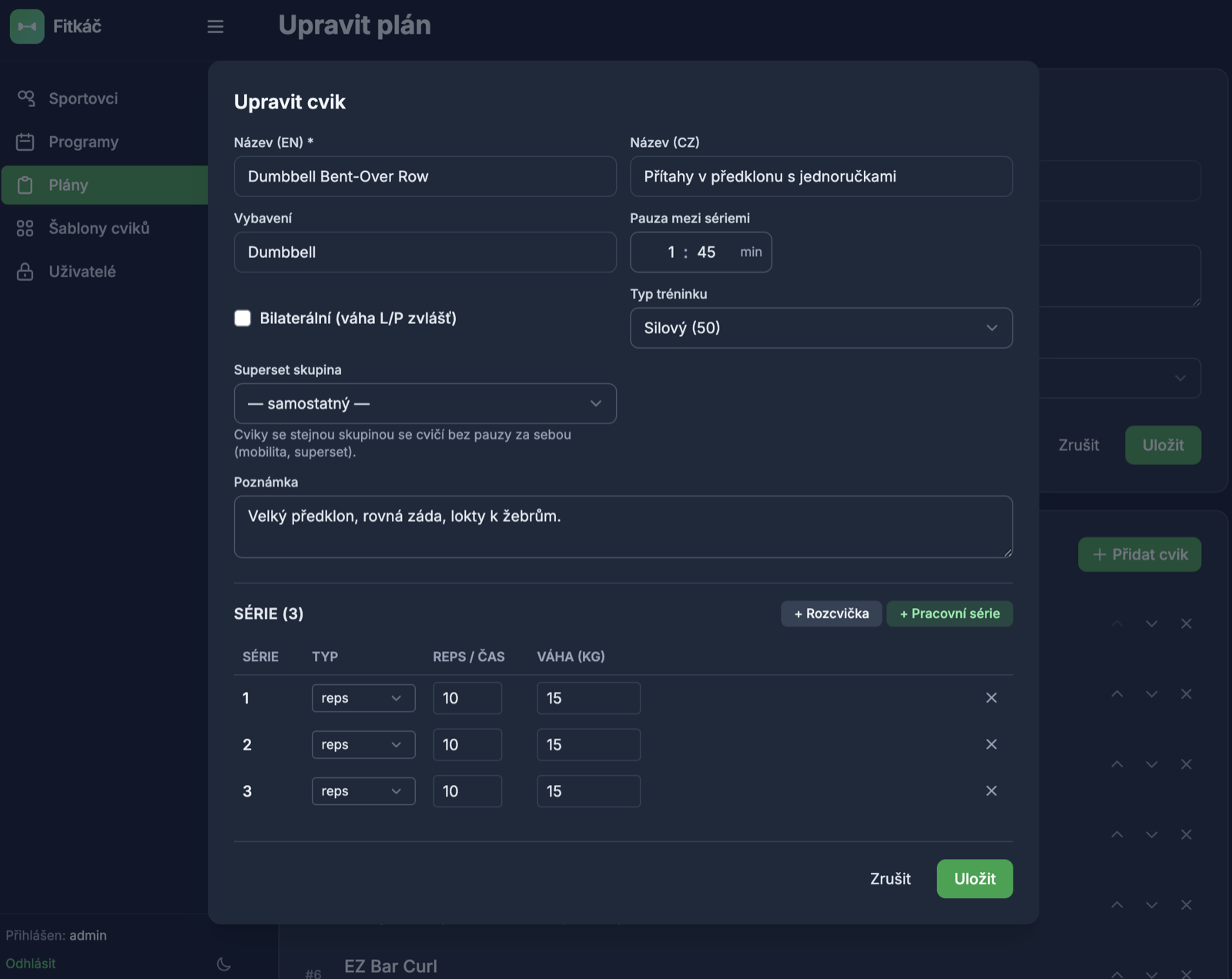The height and width of the screenshot is (979, 1232).
Task: Click the VÁHA (KG) column header
Action: point(571,657)
